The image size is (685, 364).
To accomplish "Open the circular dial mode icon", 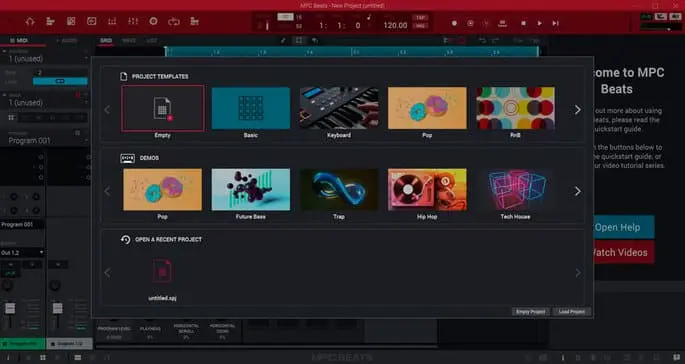I will click(153, 21).
